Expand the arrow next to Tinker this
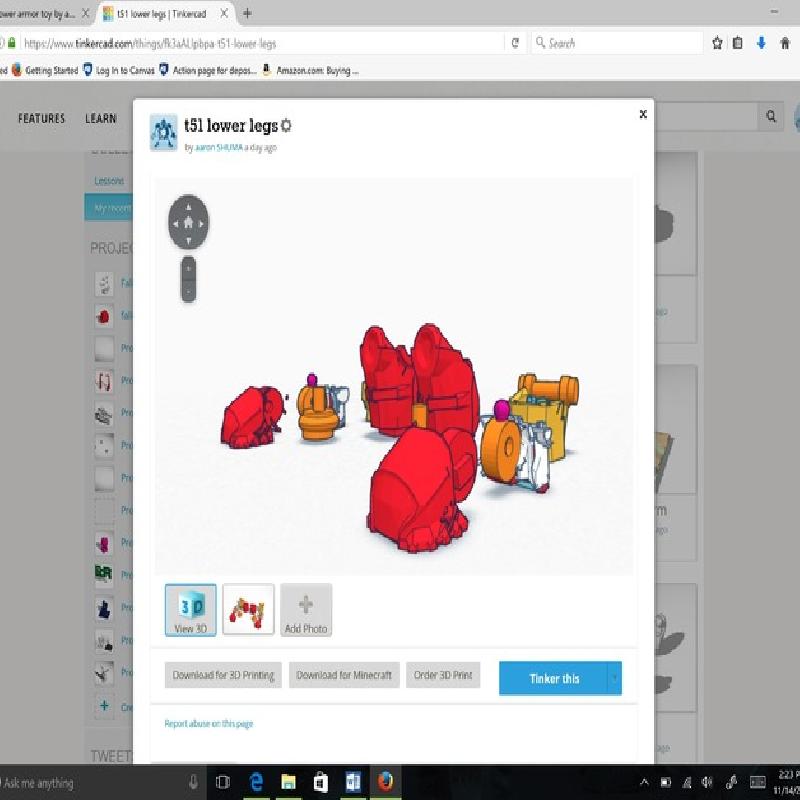 615,679
